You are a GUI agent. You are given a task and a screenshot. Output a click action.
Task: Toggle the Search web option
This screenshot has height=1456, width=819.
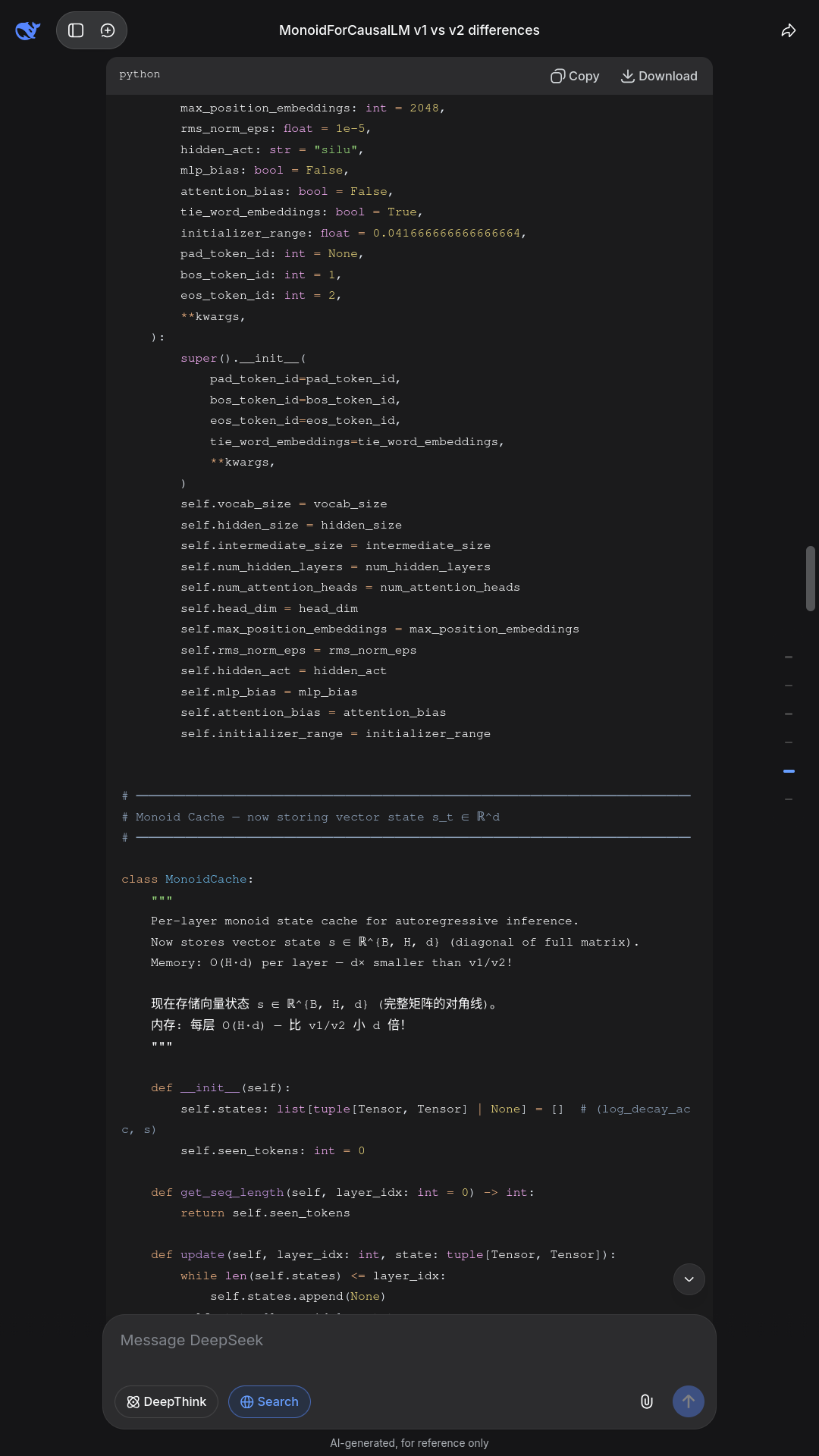point(269,1401)
